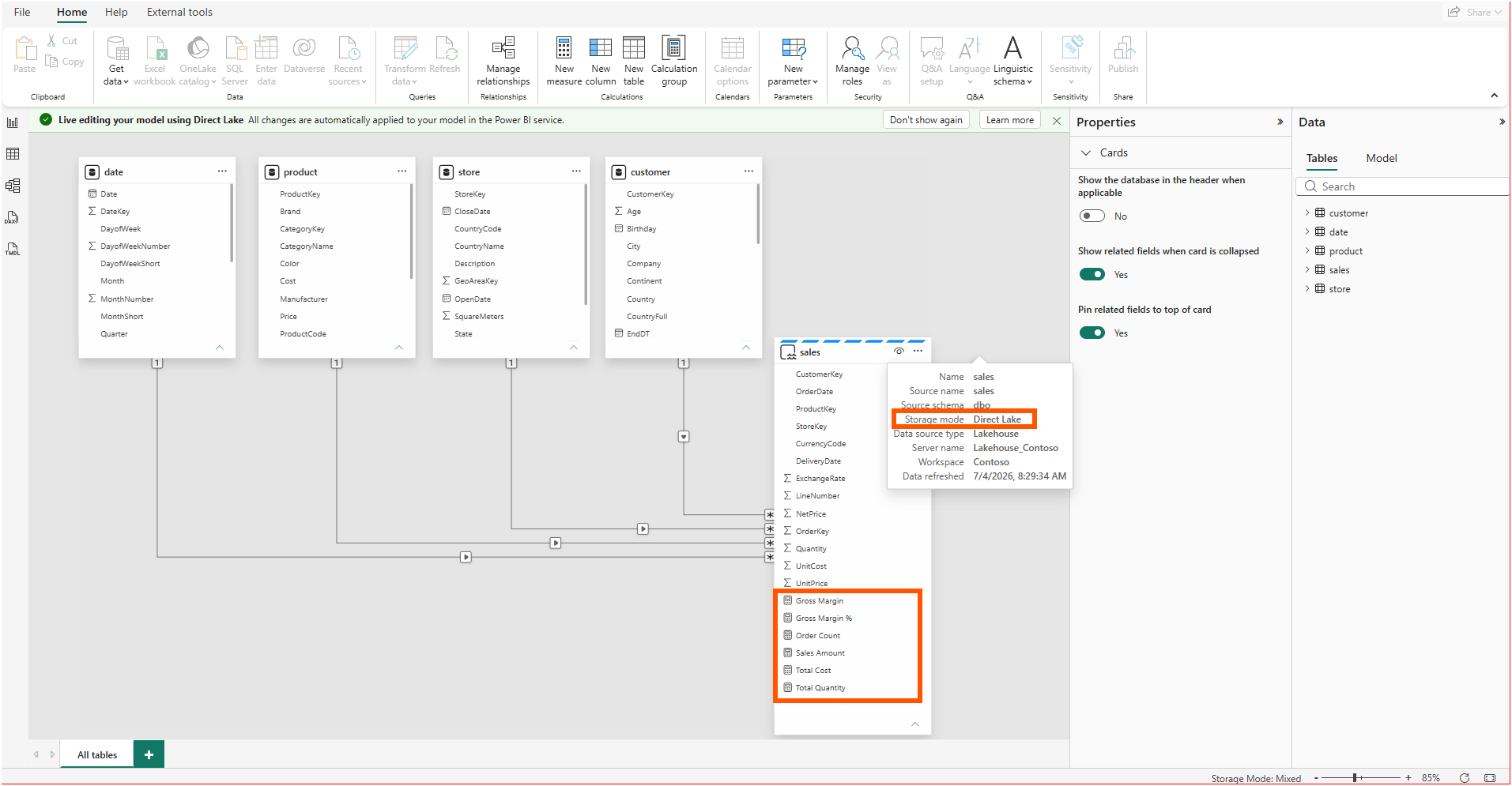Screen dimensions: 1512x786
Task: Add a New column
Action: coord(601,62)
